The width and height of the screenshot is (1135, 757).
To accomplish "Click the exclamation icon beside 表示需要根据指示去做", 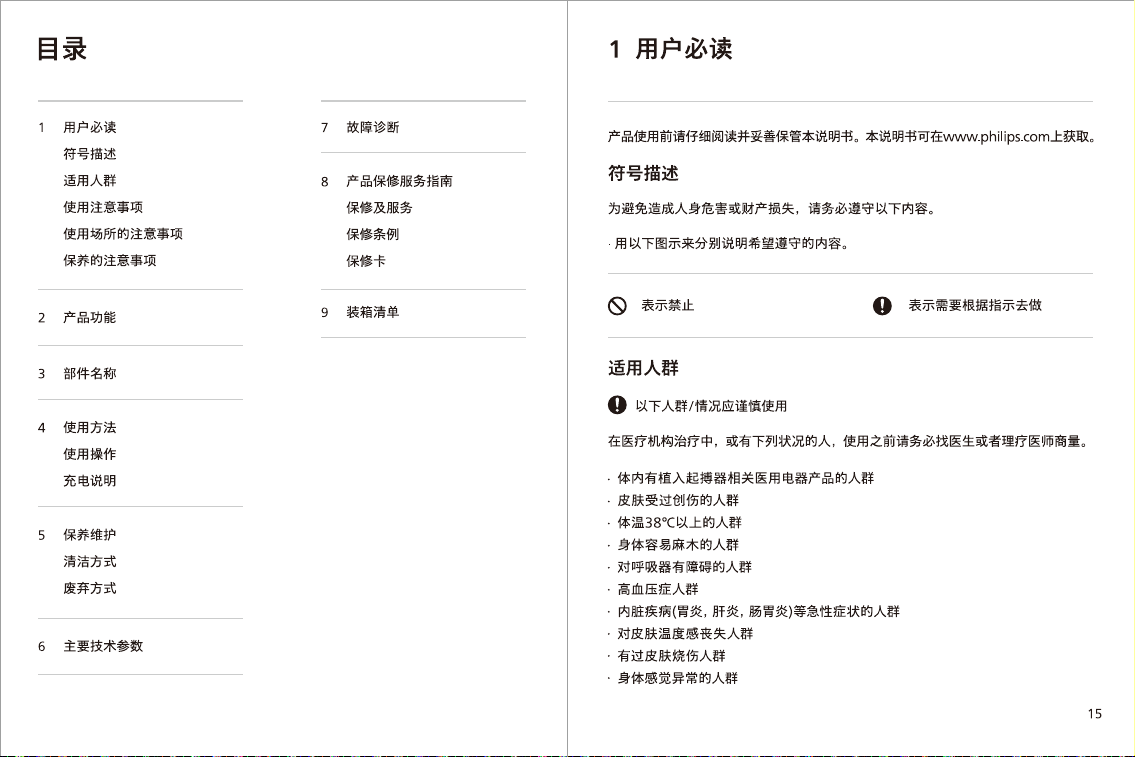I will point(882,306).
